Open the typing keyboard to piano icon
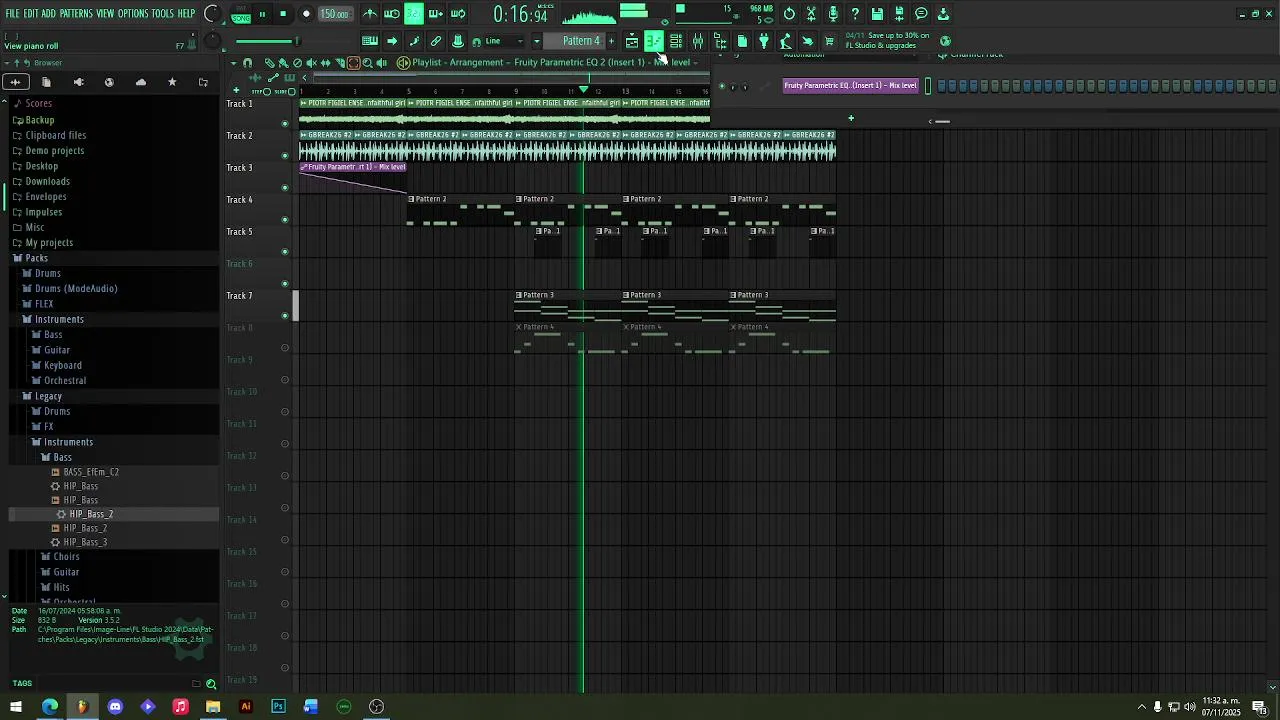The image size is (1280, 720). point(370,41)
